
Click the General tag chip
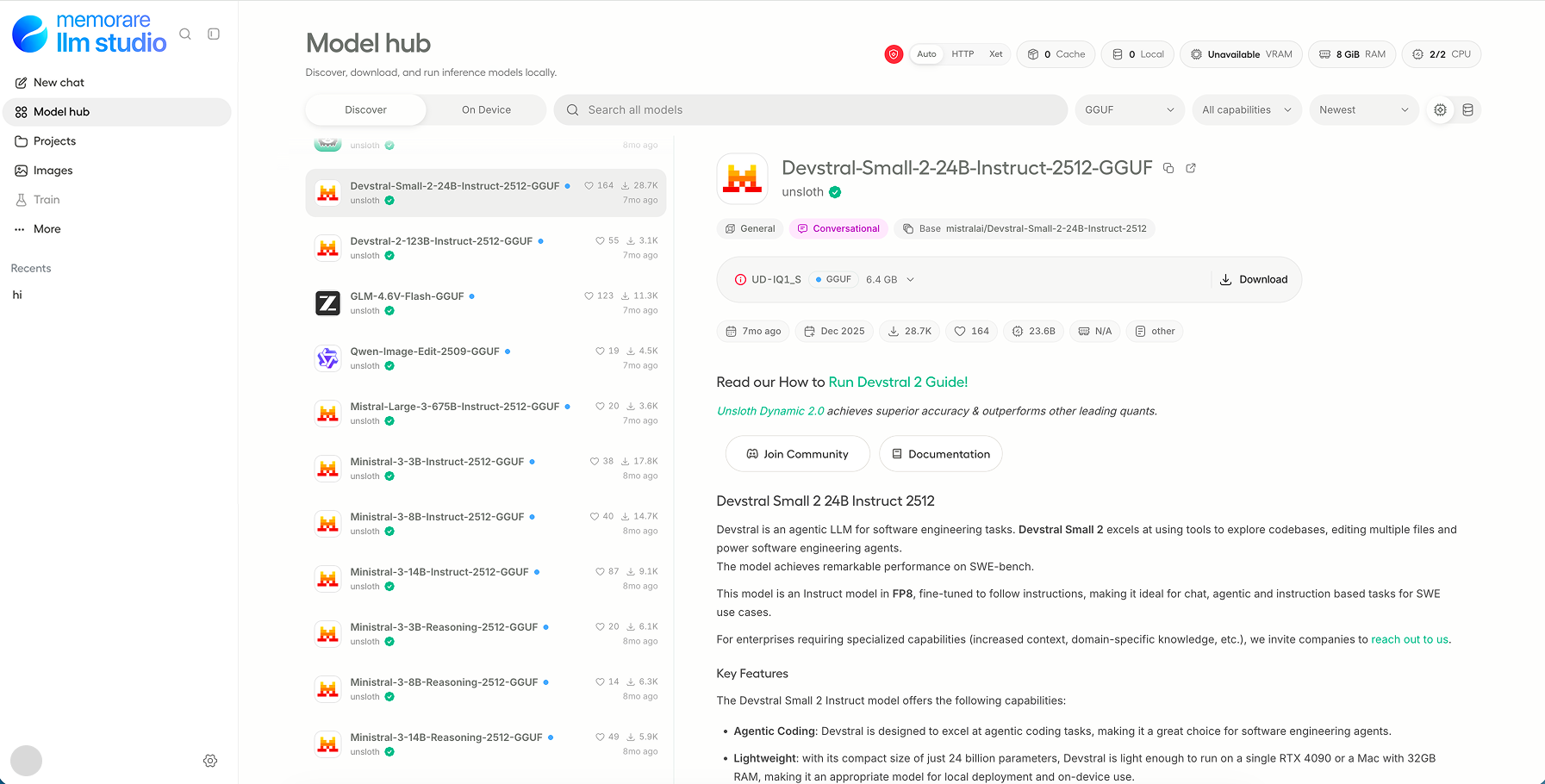coord(750,228)
